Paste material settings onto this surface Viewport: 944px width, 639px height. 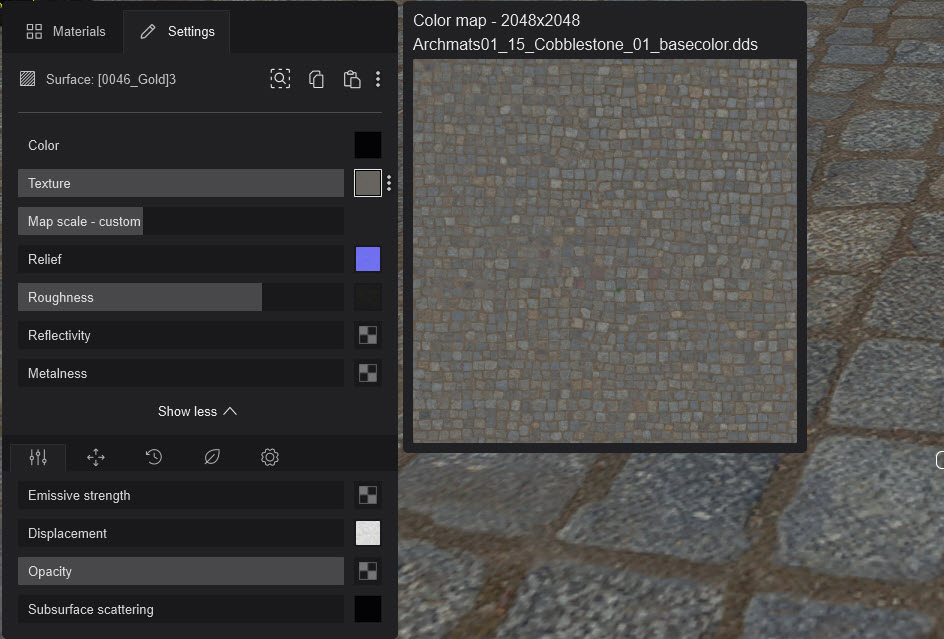click(x=351, y=79)
